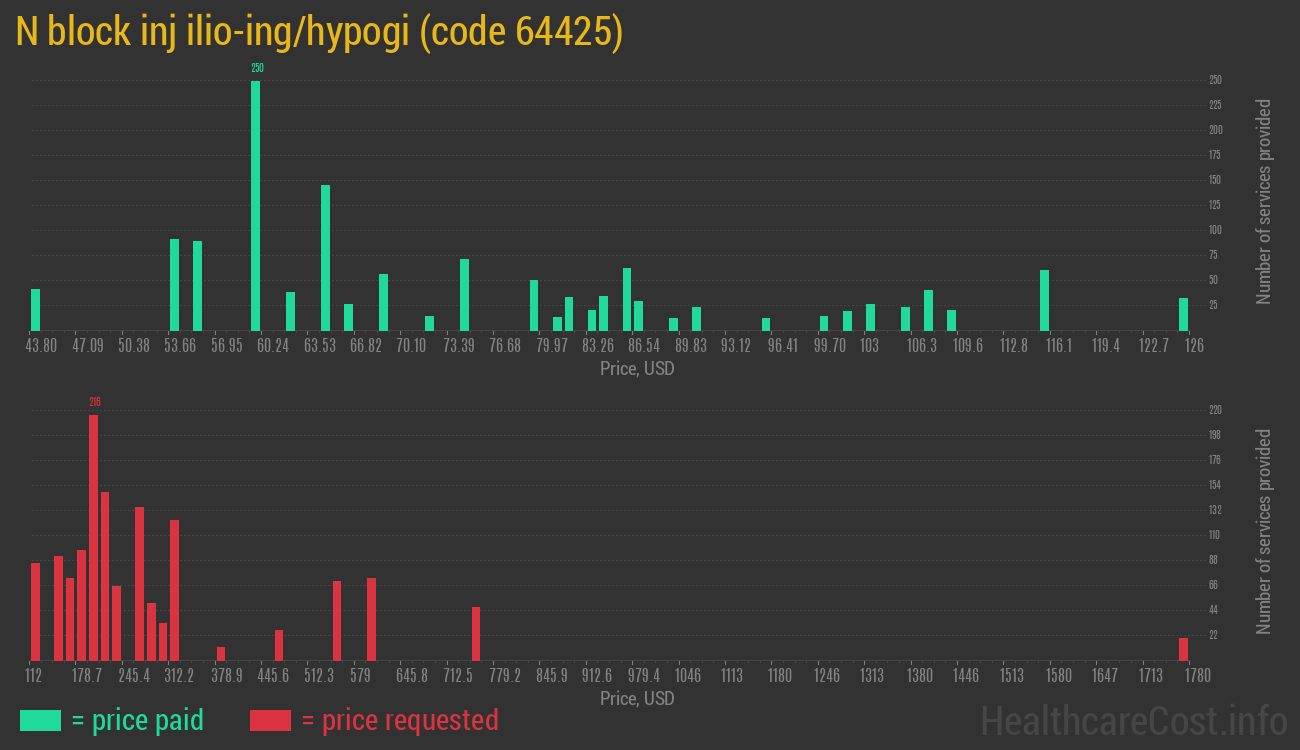Click the 'Number of services provided' bottom axis title
The height and width of the screenshot is (750, 1300).
click(1263, 530)
